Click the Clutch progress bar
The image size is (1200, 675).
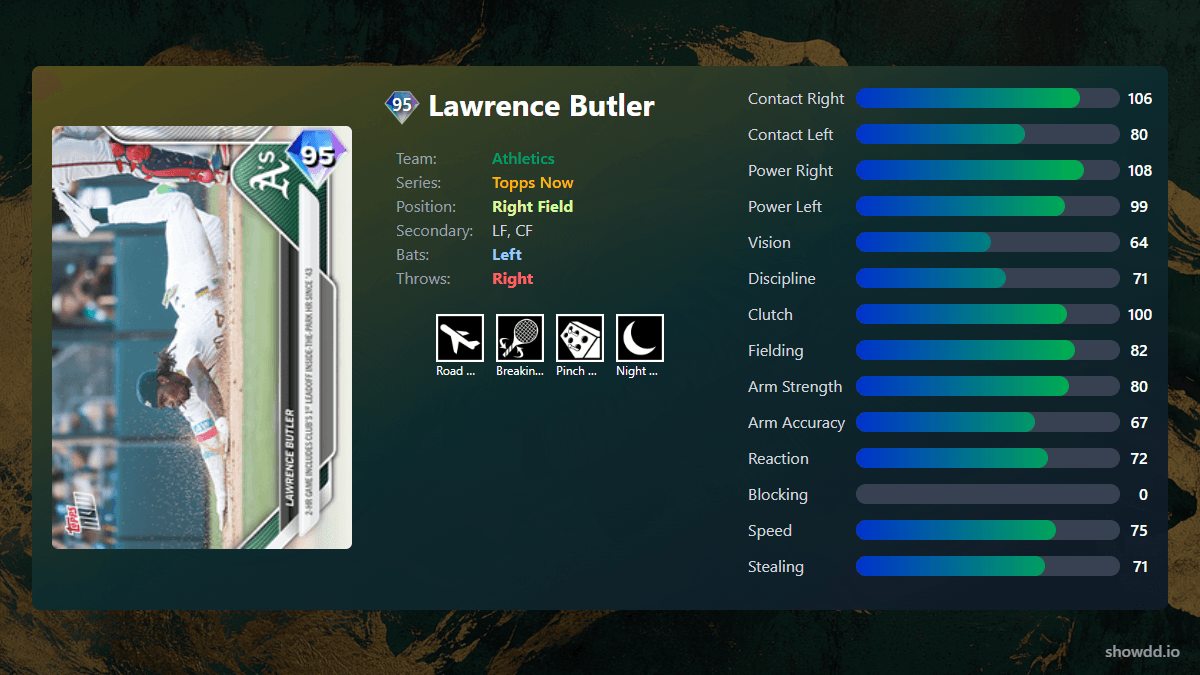pyautogui.click(x=988, y=314)
